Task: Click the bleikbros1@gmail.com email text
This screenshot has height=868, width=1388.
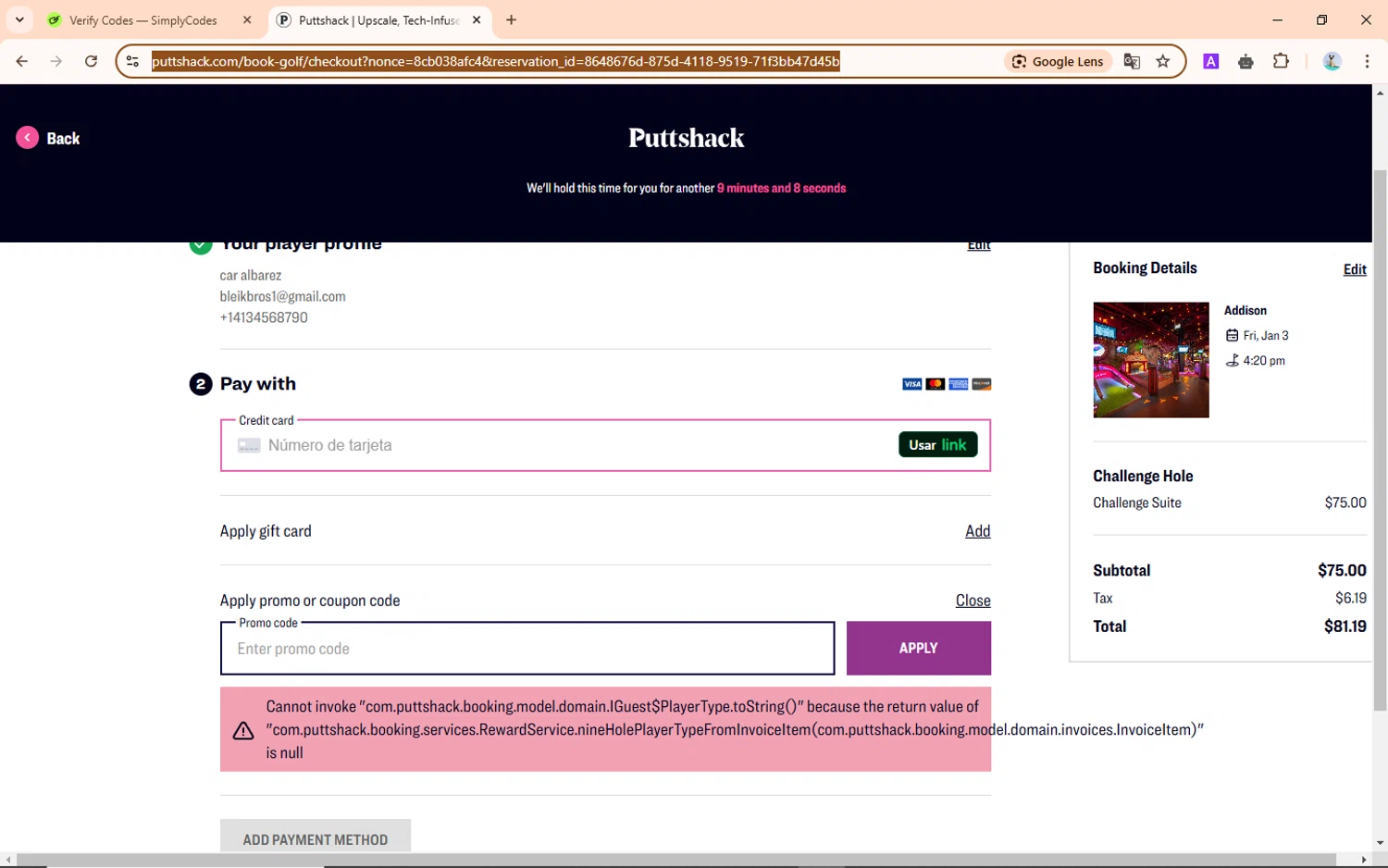Action: click(282, 296)
